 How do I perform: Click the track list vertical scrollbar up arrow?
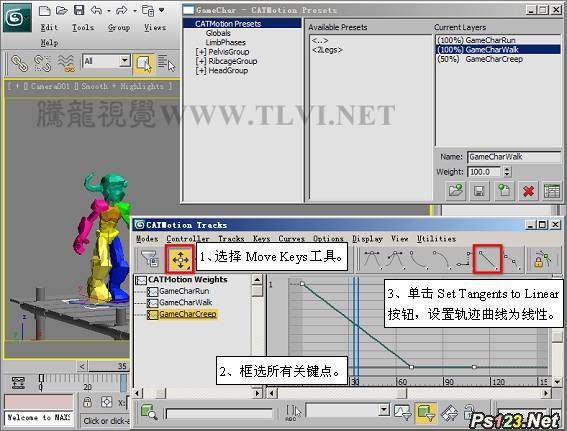click(x=256, y=279)
